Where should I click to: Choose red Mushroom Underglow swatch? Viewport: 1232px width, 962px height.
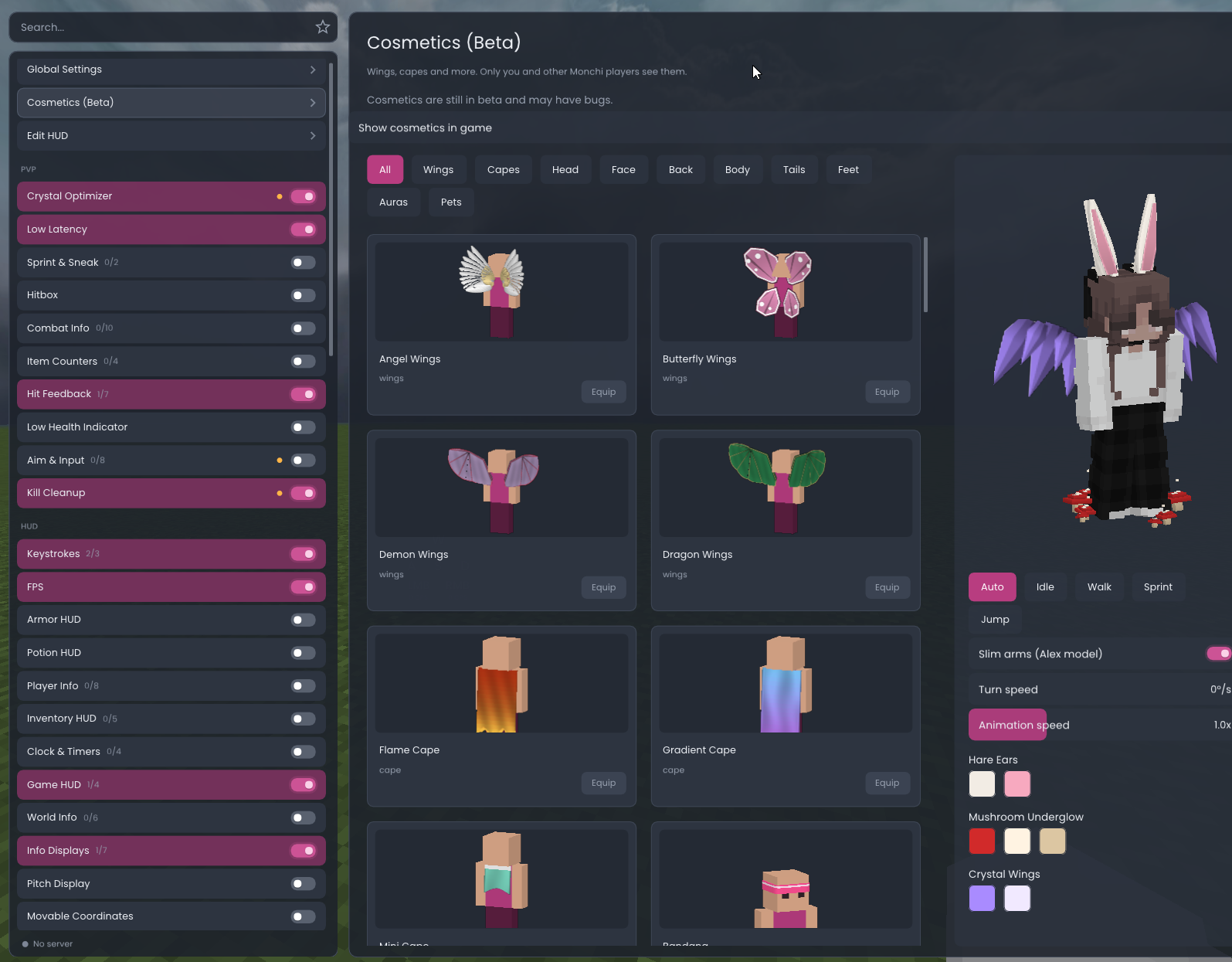[x=982, y=841]
